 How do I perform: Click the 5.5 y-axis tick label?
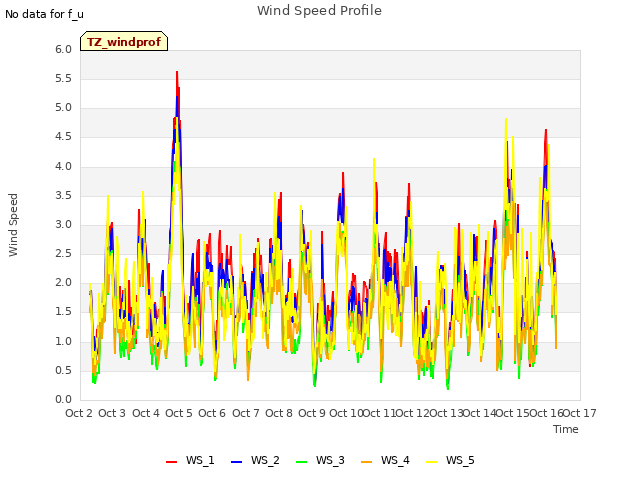pyautogui.click(x=64, y=78)
